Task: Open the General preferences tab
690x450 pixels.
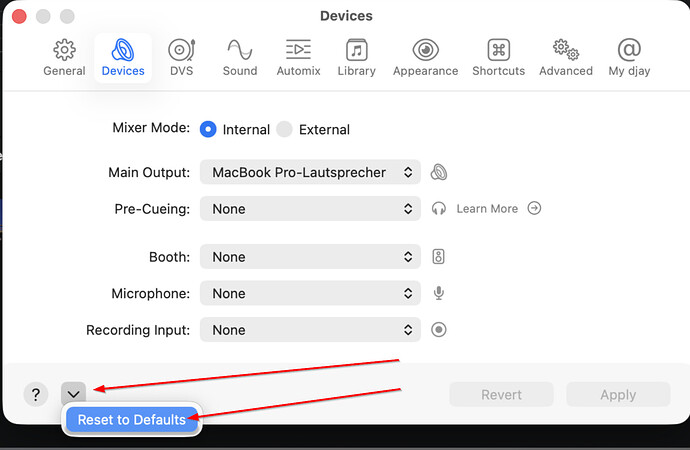Action: [x=64, y=58]
